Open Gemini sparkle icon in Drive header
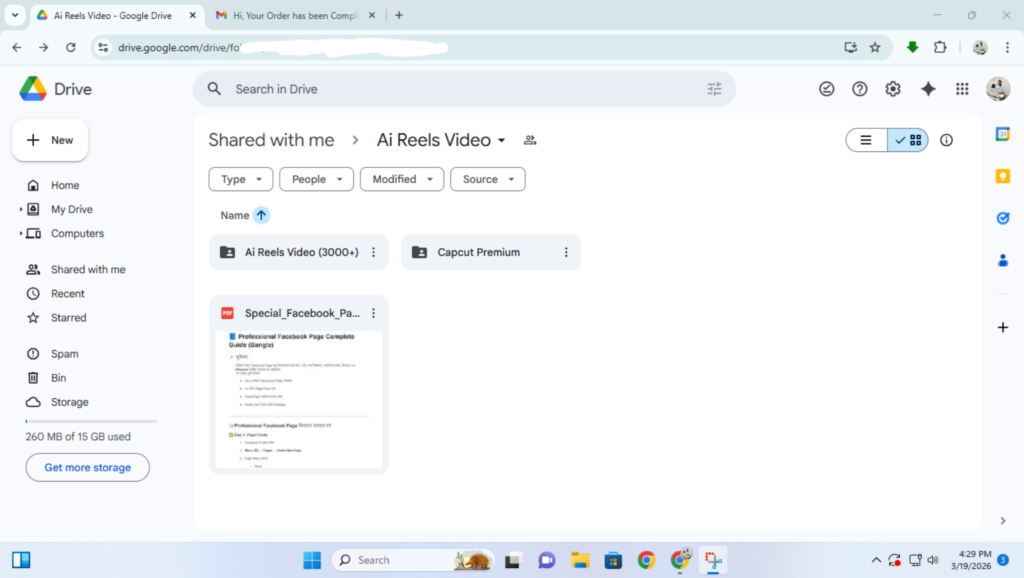This screenshot has height=578, width=1024. coord(928,89)
